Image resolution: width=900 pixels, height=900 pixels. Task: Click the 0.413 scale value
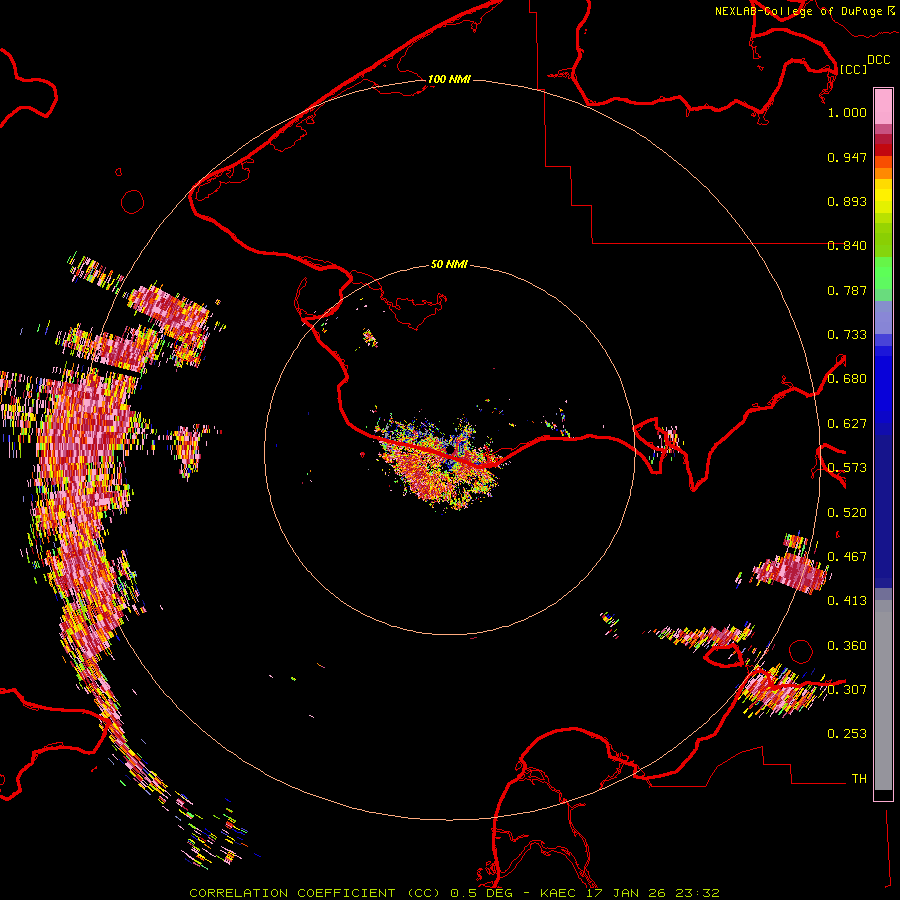pos(847,601)
